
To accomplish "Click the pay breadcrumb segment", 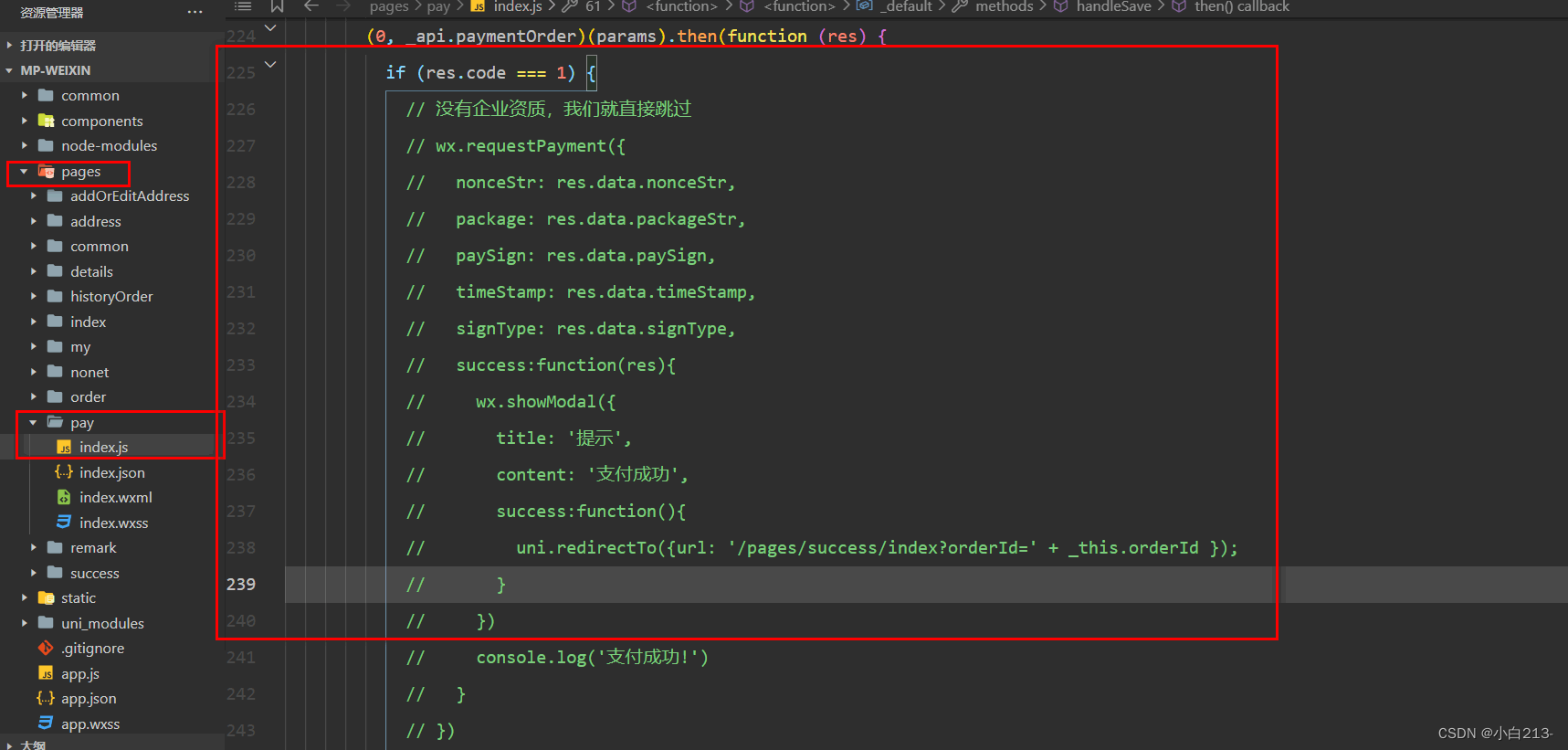I will coord(438,6).
